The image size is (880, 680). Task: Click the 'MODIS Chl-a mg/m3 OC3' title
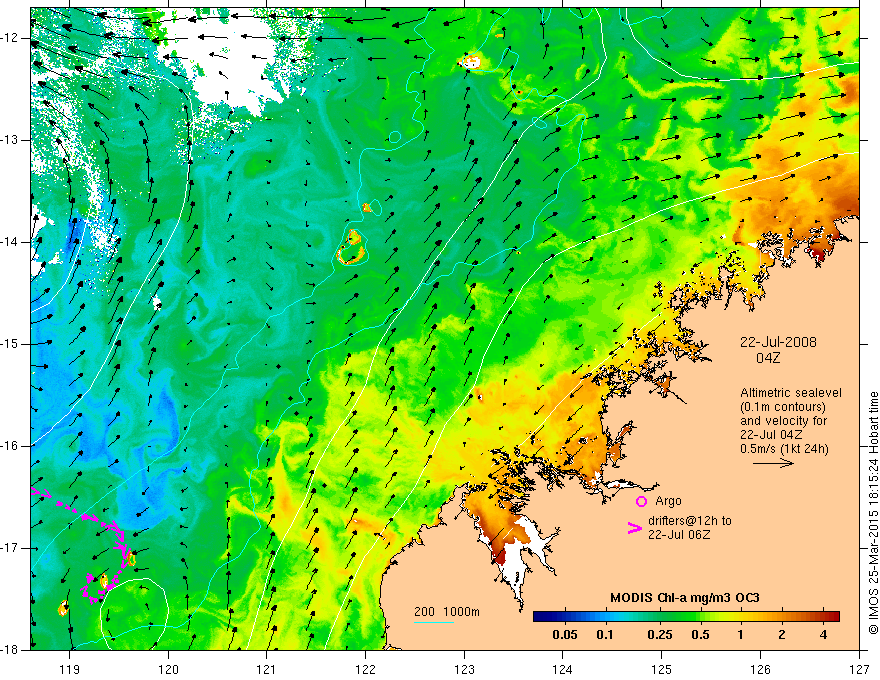685,598
